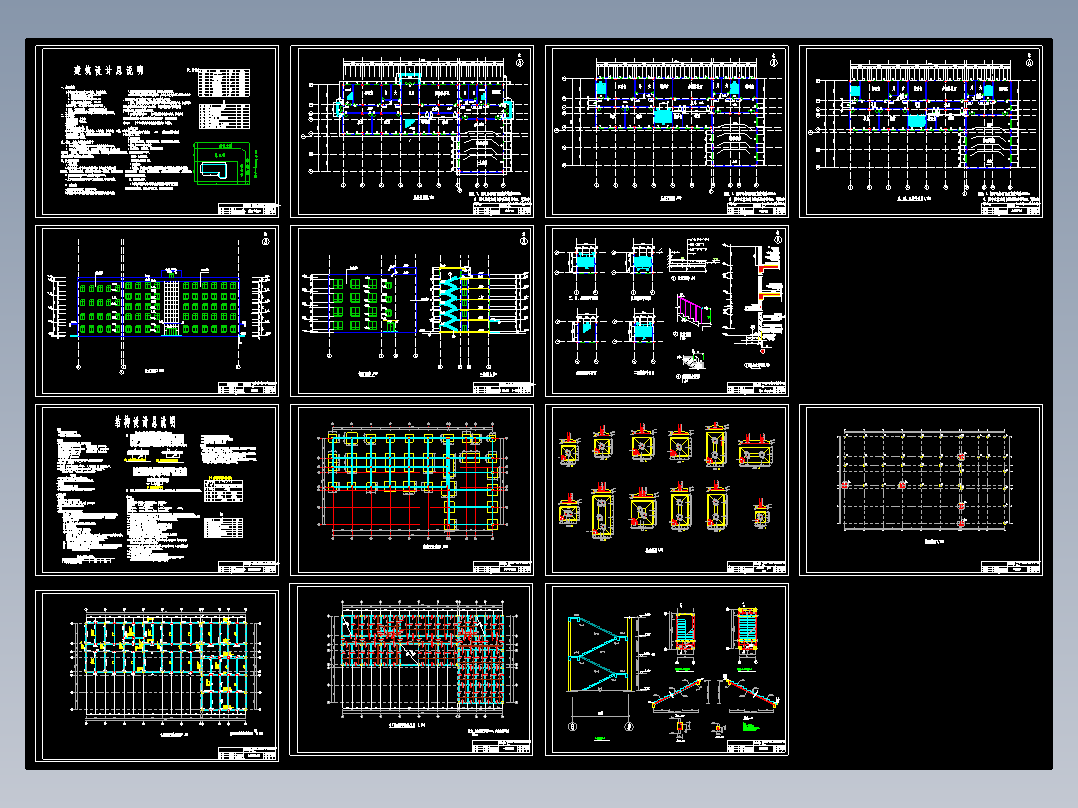Viewport: 1078px width, 808px height.
Task: Open the 结构设计总说明 structural notes sheet
Action: click(157, 490)
